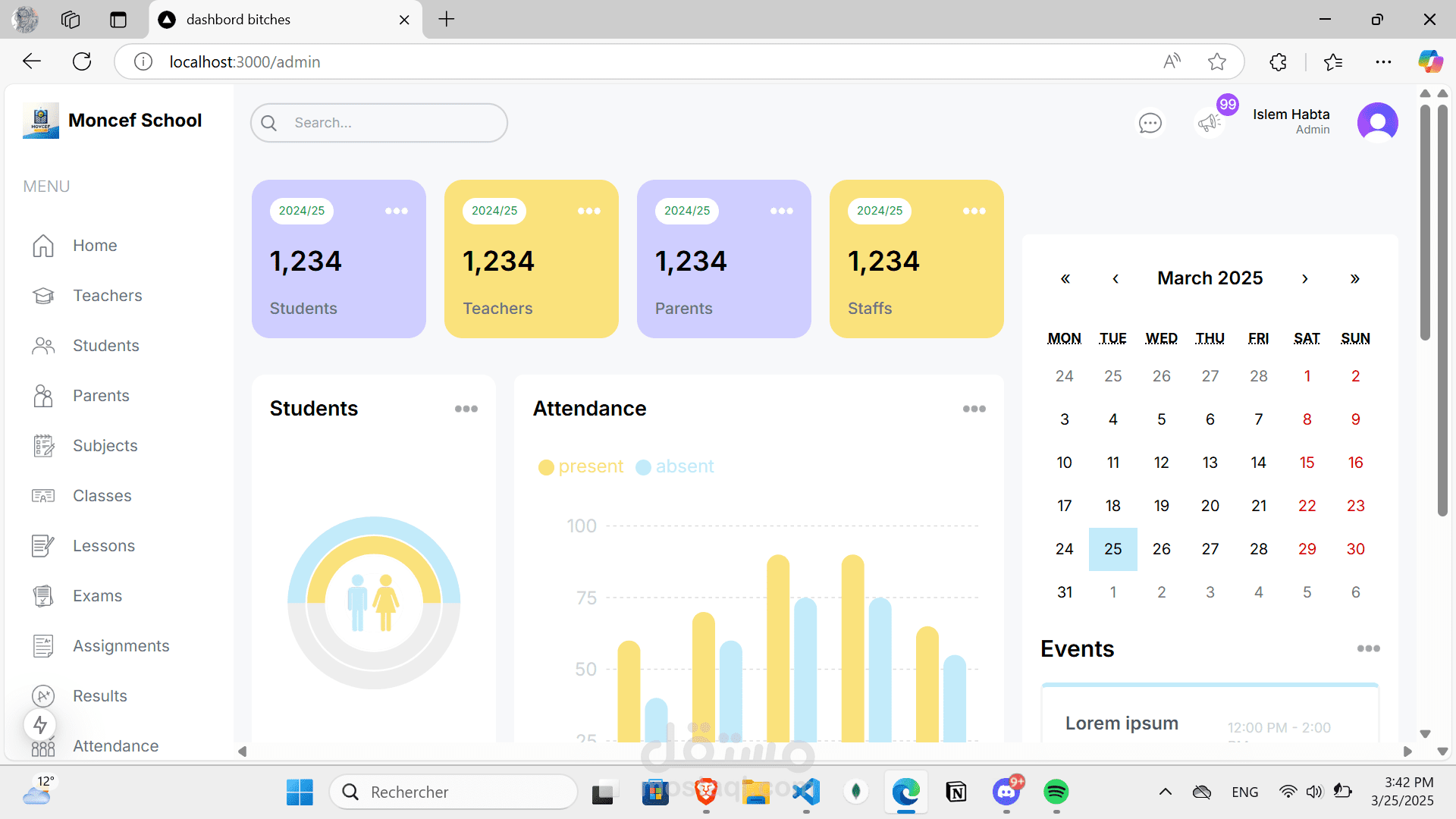Open Spotify from the taskbar
The width and height of the screenshot is (1456, 819).
[1056, 792]
